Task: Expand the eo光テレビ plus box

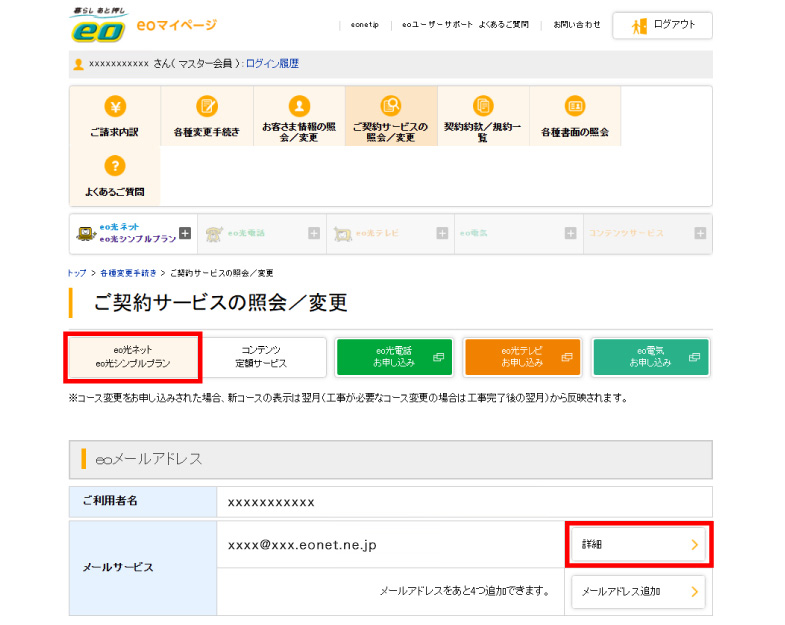Action: point(442,233)
